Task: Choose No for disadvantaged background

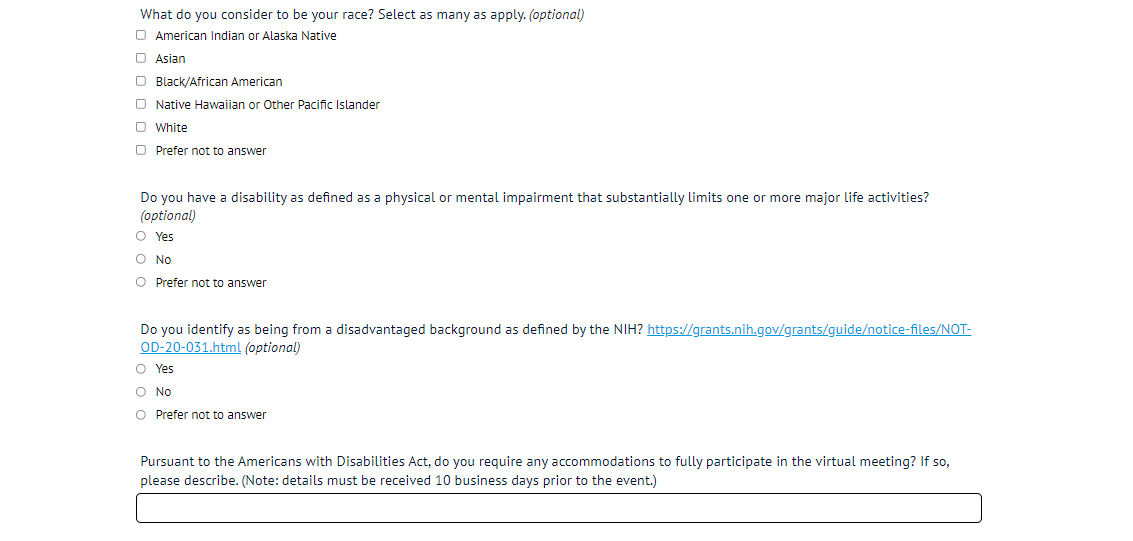Action: 141,392
